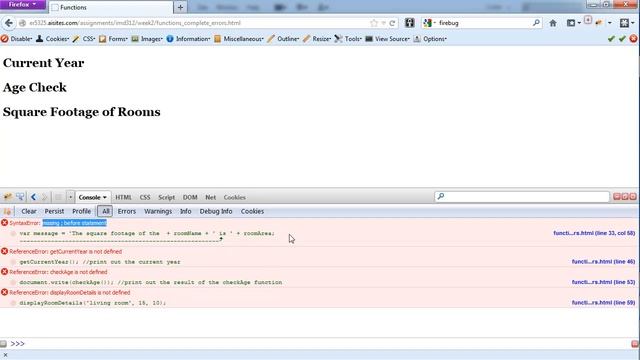Image resolution: width=640 pixels, height=360 pixels.
Task: Switch to the Firebug DOM tab
Action: point(190,197)
